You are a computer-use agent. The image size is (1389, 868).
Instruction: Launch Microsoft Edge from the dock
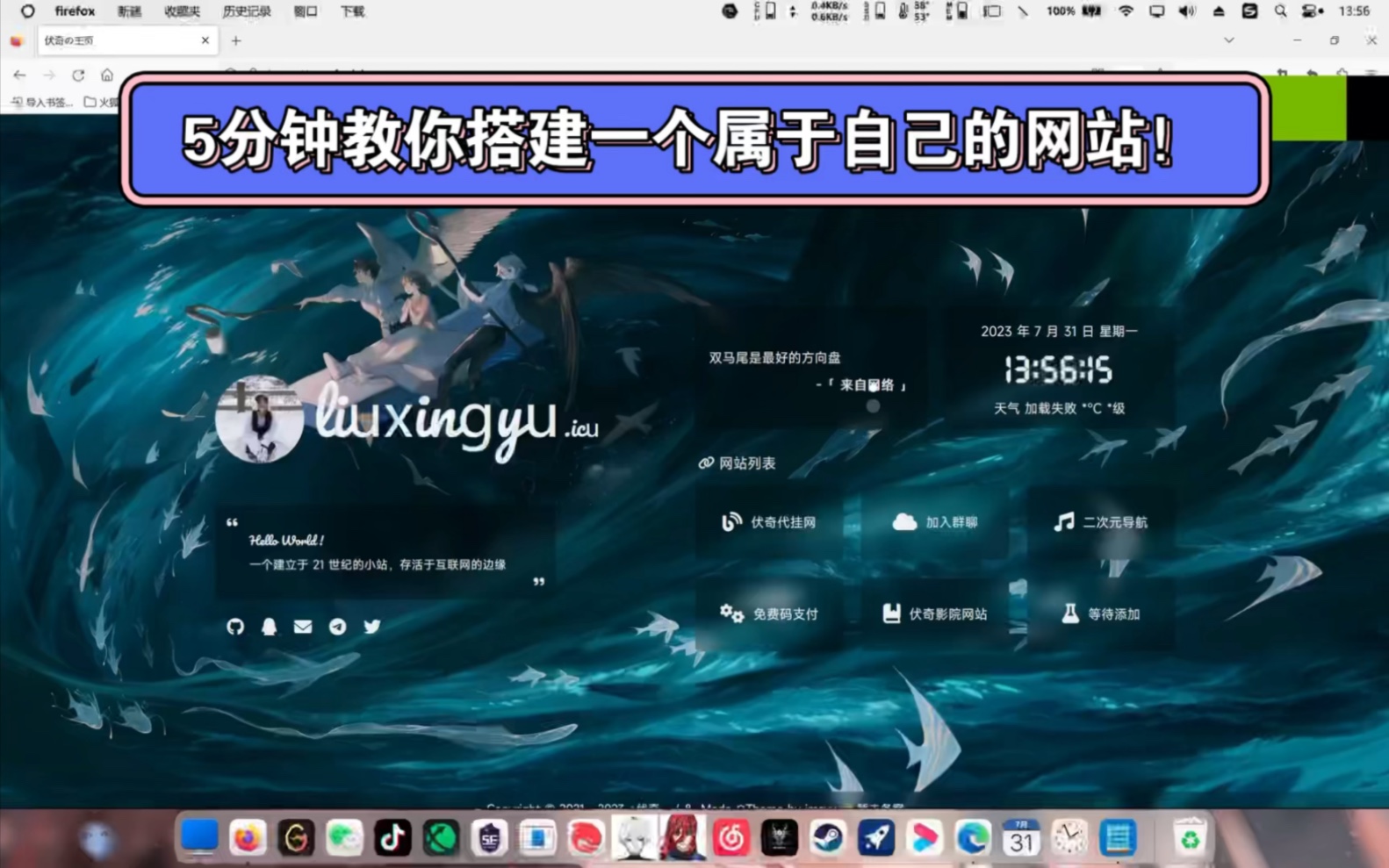972,837
